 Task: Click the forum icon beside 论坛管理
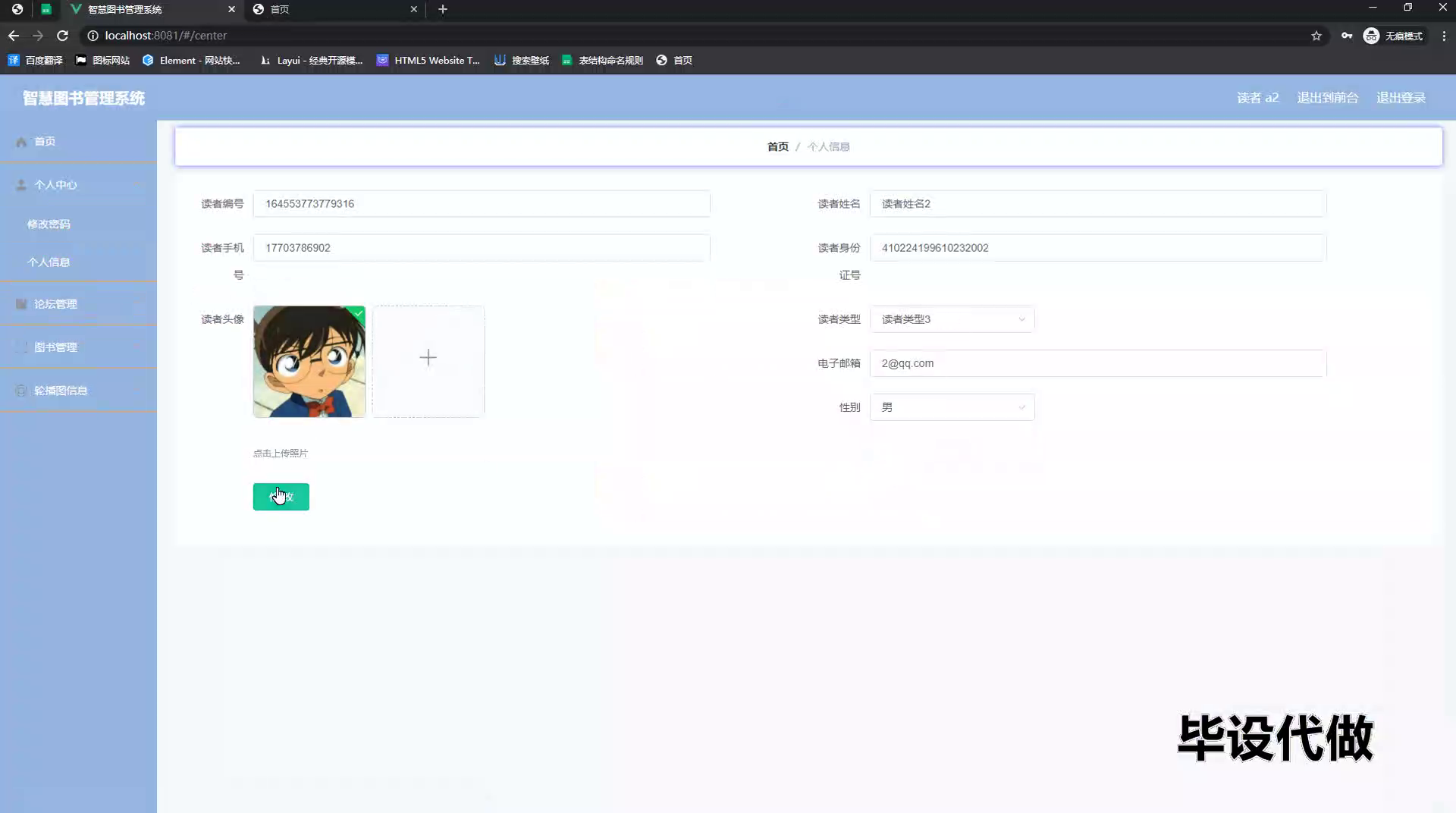[x=21, y=304]
